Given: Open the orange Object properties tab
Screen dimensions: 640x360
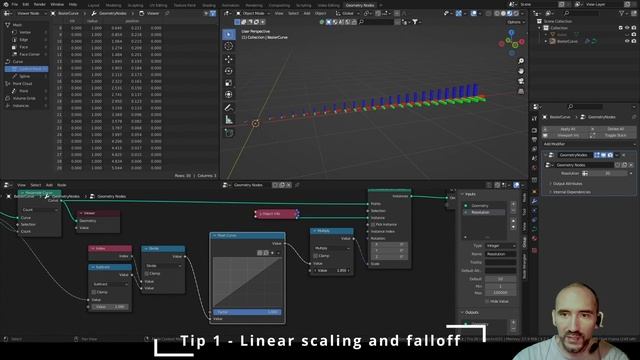Looking at the screenshot, I should pyautogui.click(x=534, y=191).
